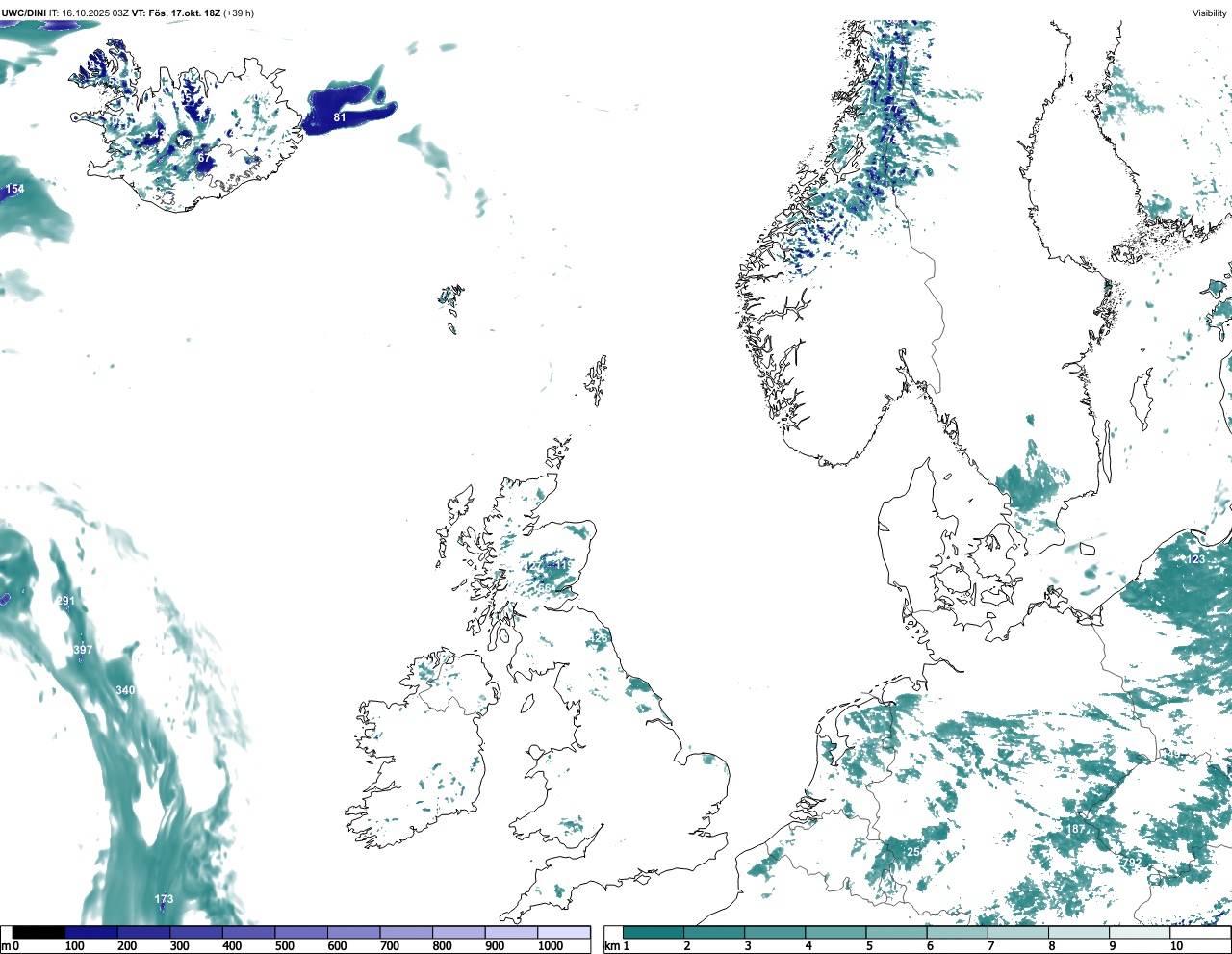Image resolution: width=1232 pixels, height=954 pixels.
Task: Click the '8' tick on the km scale
Action: coord(1052,946)
